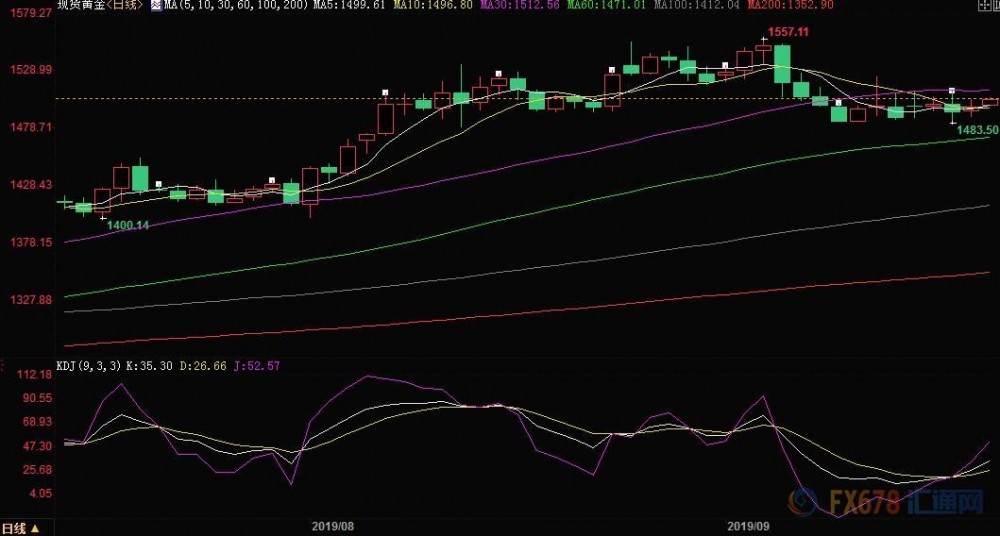Click the 1483.50 low price label

976,130
